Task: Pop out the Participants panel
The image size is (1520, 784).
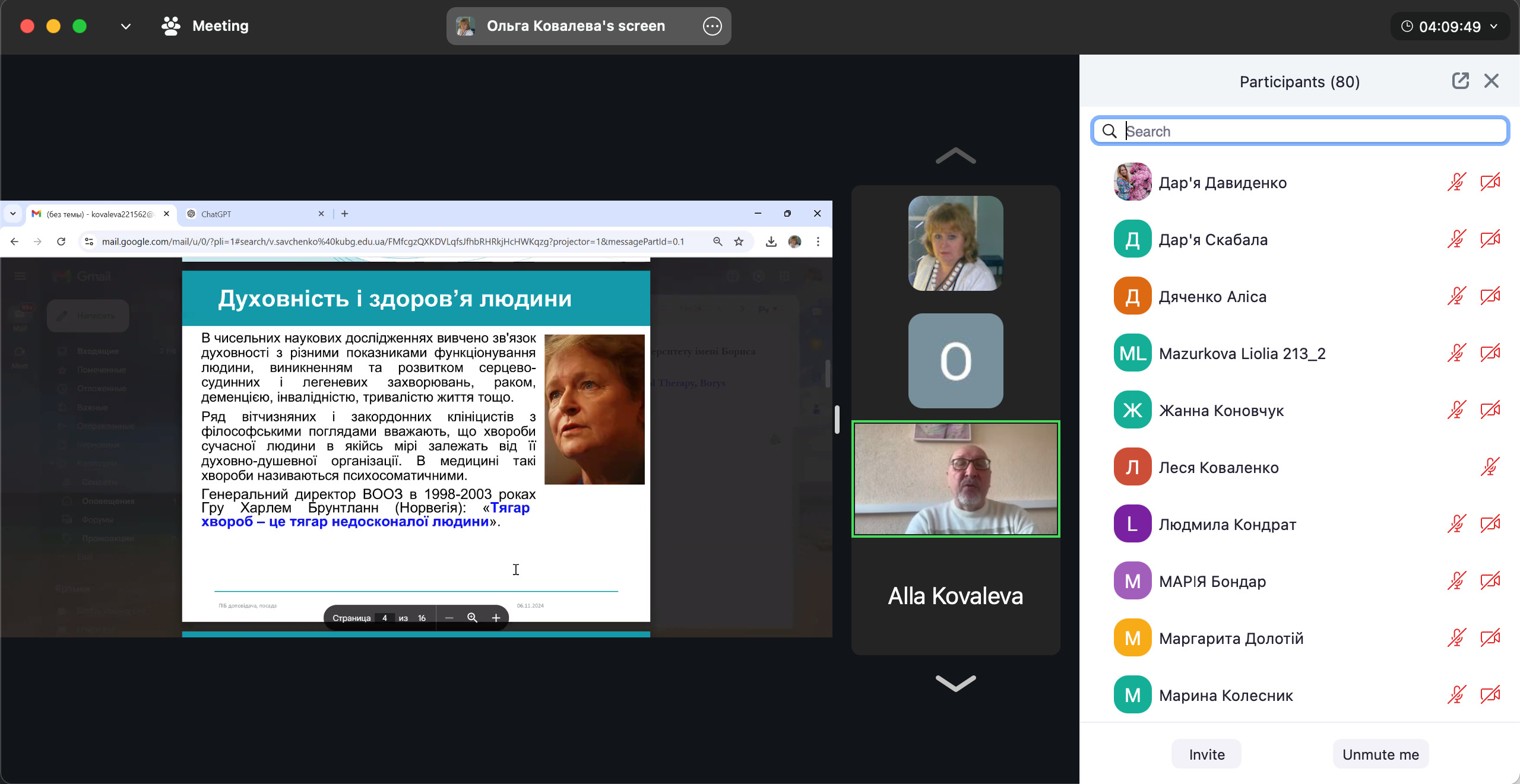Action: 1460,81
